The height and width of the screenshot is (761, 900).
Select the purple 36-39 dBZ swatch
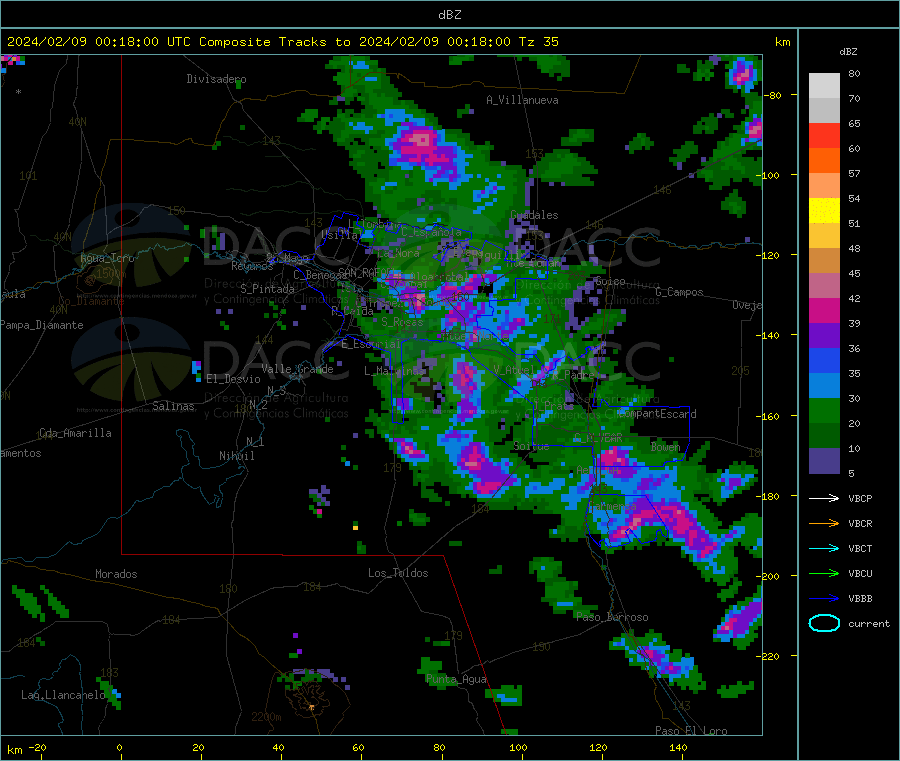pos(824,336)
